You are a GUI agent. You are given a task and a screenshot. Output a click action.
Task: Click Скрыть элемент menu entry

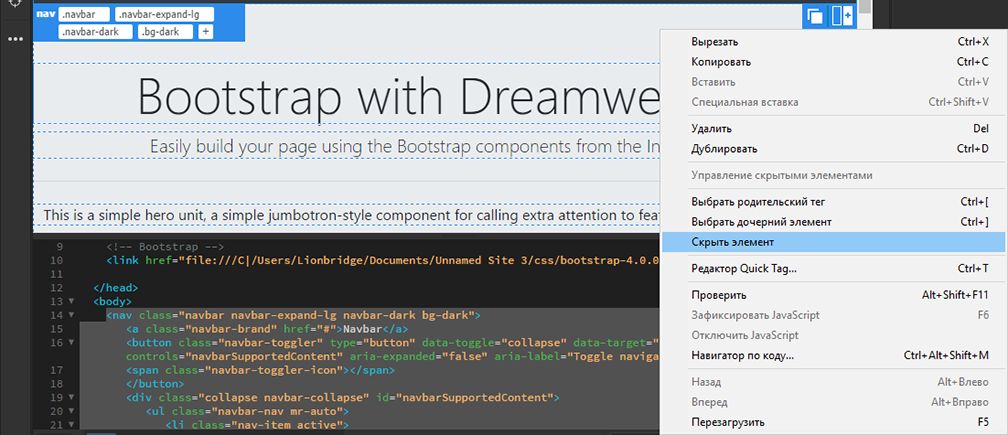[x=834, y=242]
